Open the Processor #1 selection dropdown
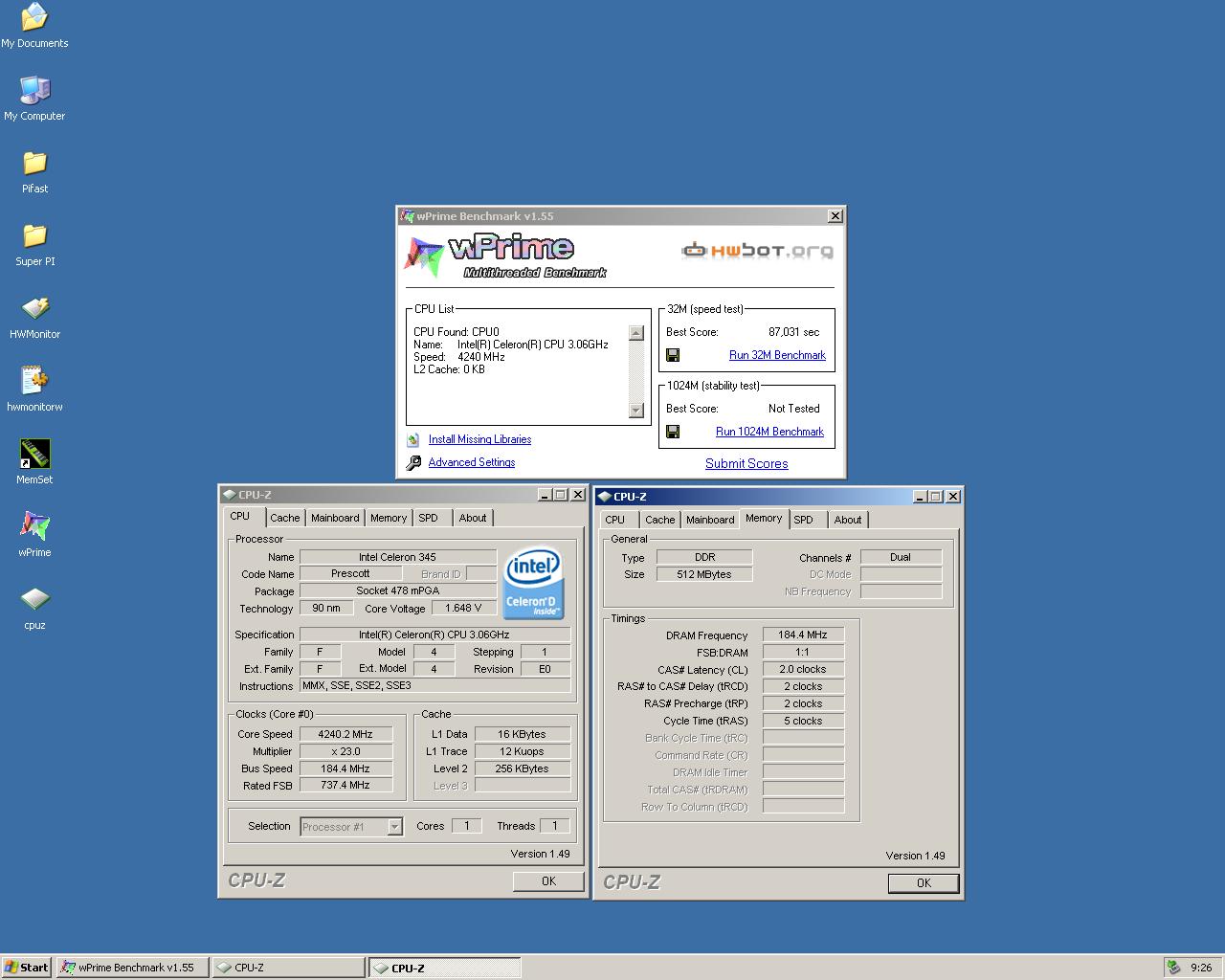Image resolution: width=1225 pixels, height=980 pixels. [351, 827]
